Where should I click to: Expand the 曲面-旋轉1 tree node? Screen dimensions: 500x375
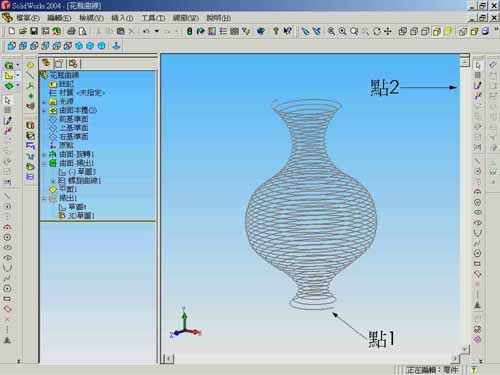pos(44,155)
